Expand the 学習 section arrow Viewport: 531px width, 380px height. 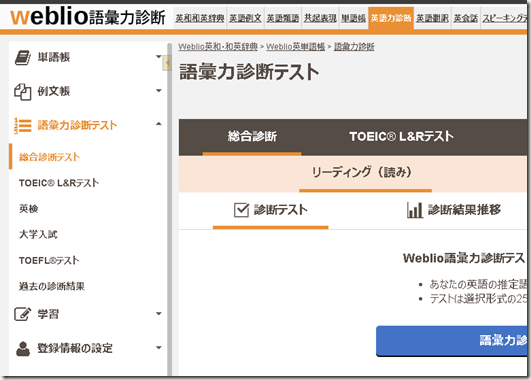158,314
